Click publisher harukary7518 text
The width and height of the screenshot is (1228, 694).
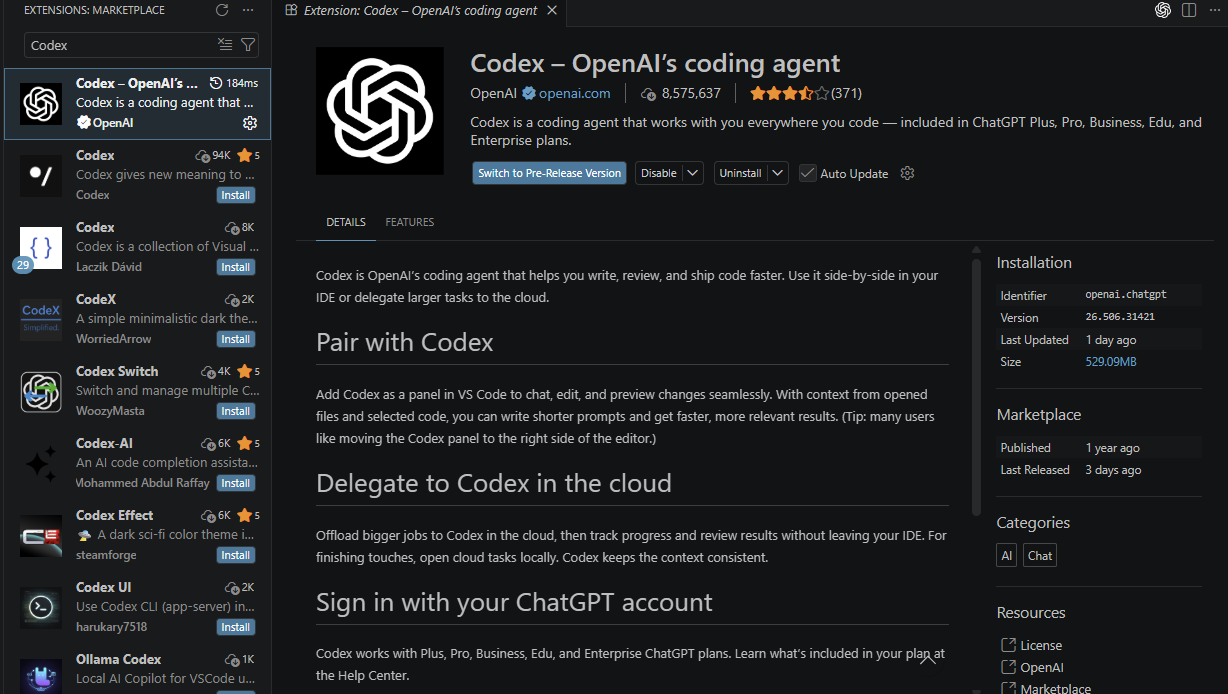pos(111,627)
